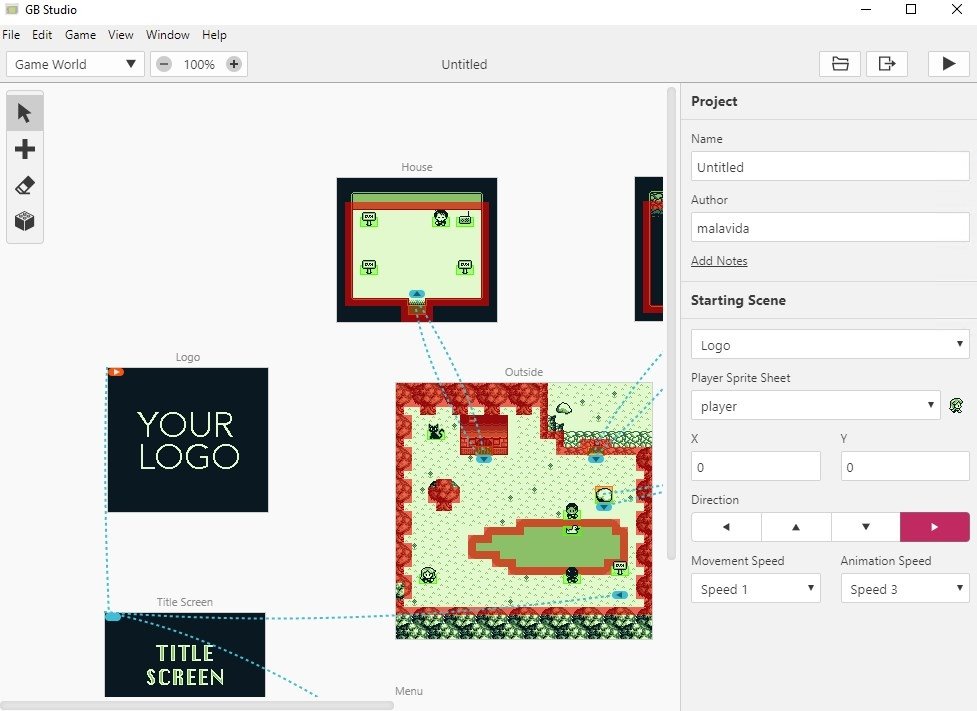Click the 100% zoom reset label
This screenshot has height=711, width=977.
tap(199, 64)
